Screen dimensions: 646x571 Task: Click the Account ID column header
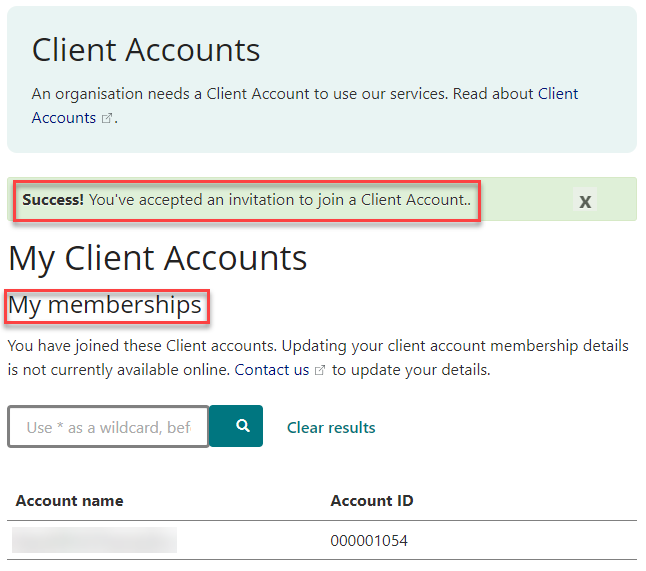pos(371,501)
